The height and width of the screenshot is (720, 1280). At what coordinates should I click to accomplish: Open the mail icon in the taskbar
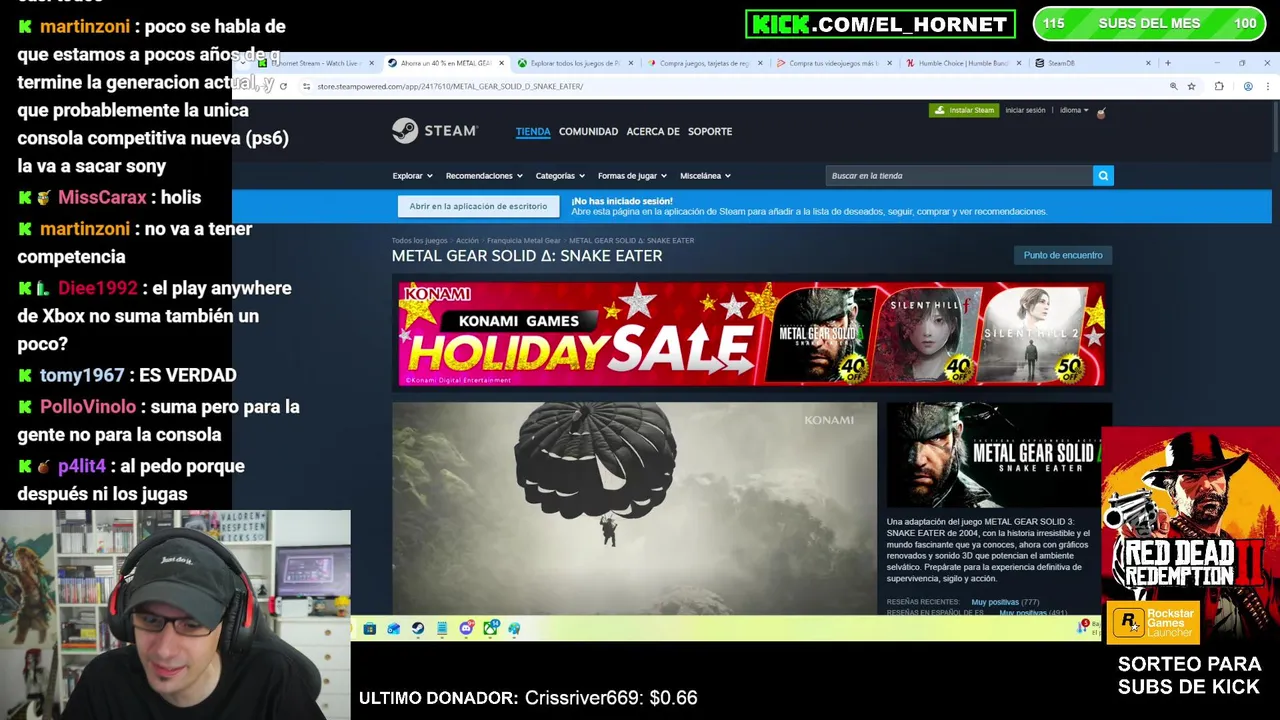(x=394, y=628)
